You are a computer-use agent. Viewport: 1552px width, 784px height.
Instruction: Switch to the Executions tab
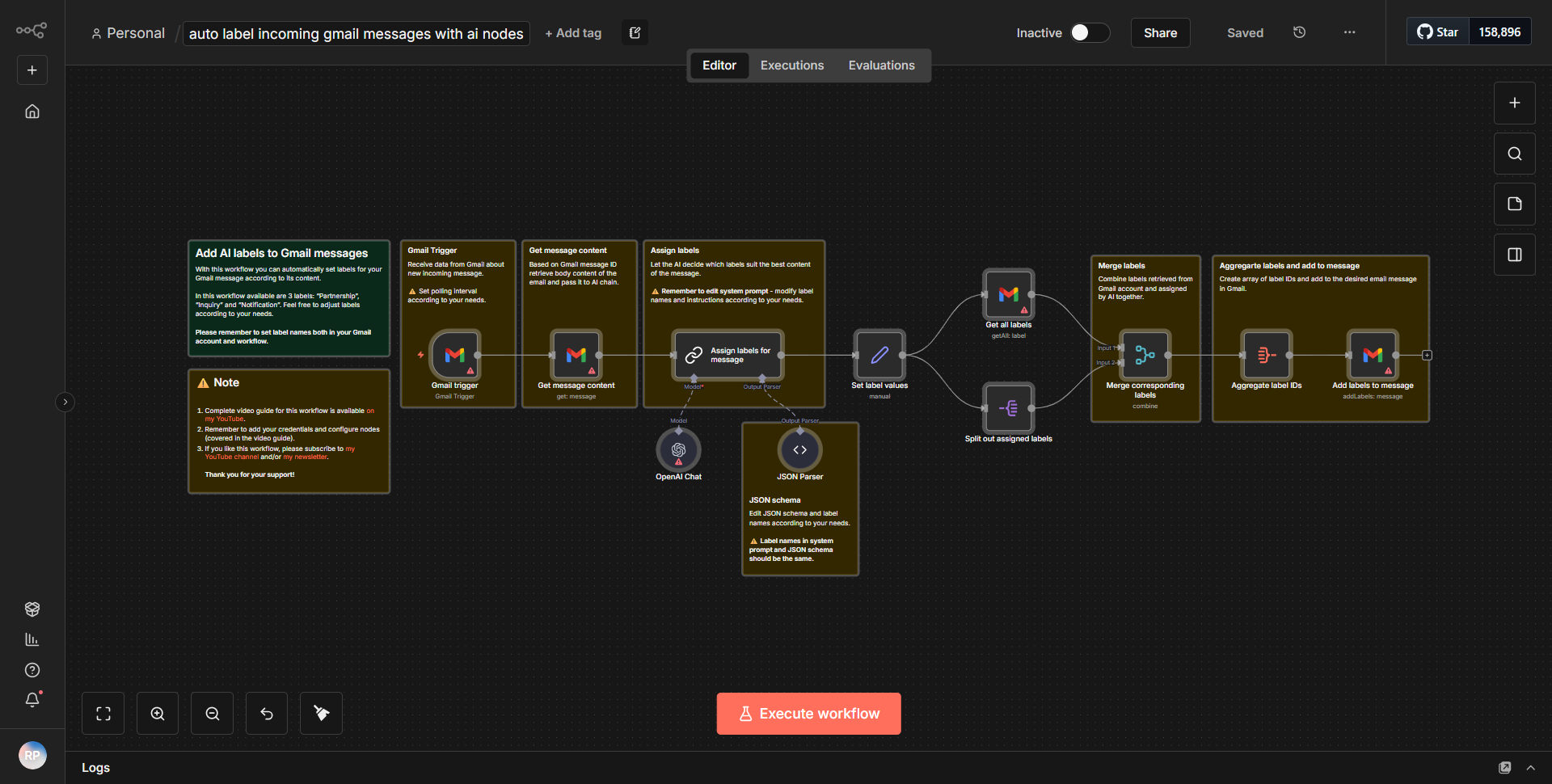click(x=791, y=65)
